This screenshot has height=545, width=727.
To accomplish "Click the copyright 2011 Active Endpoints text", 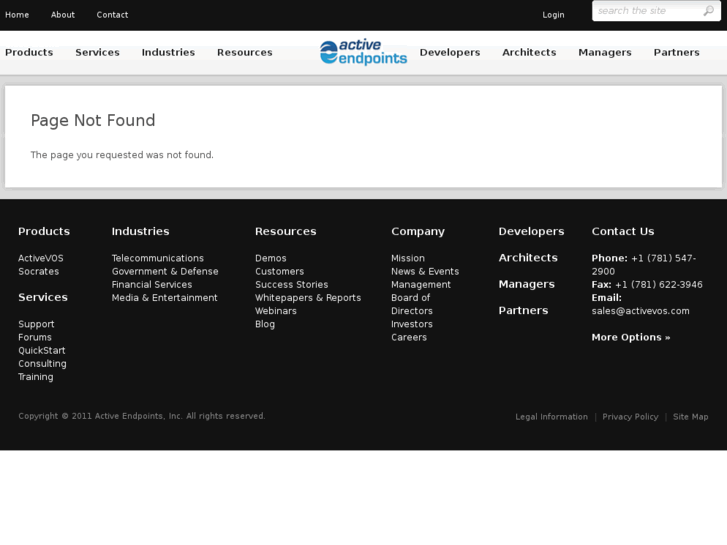I will (142, 416).
